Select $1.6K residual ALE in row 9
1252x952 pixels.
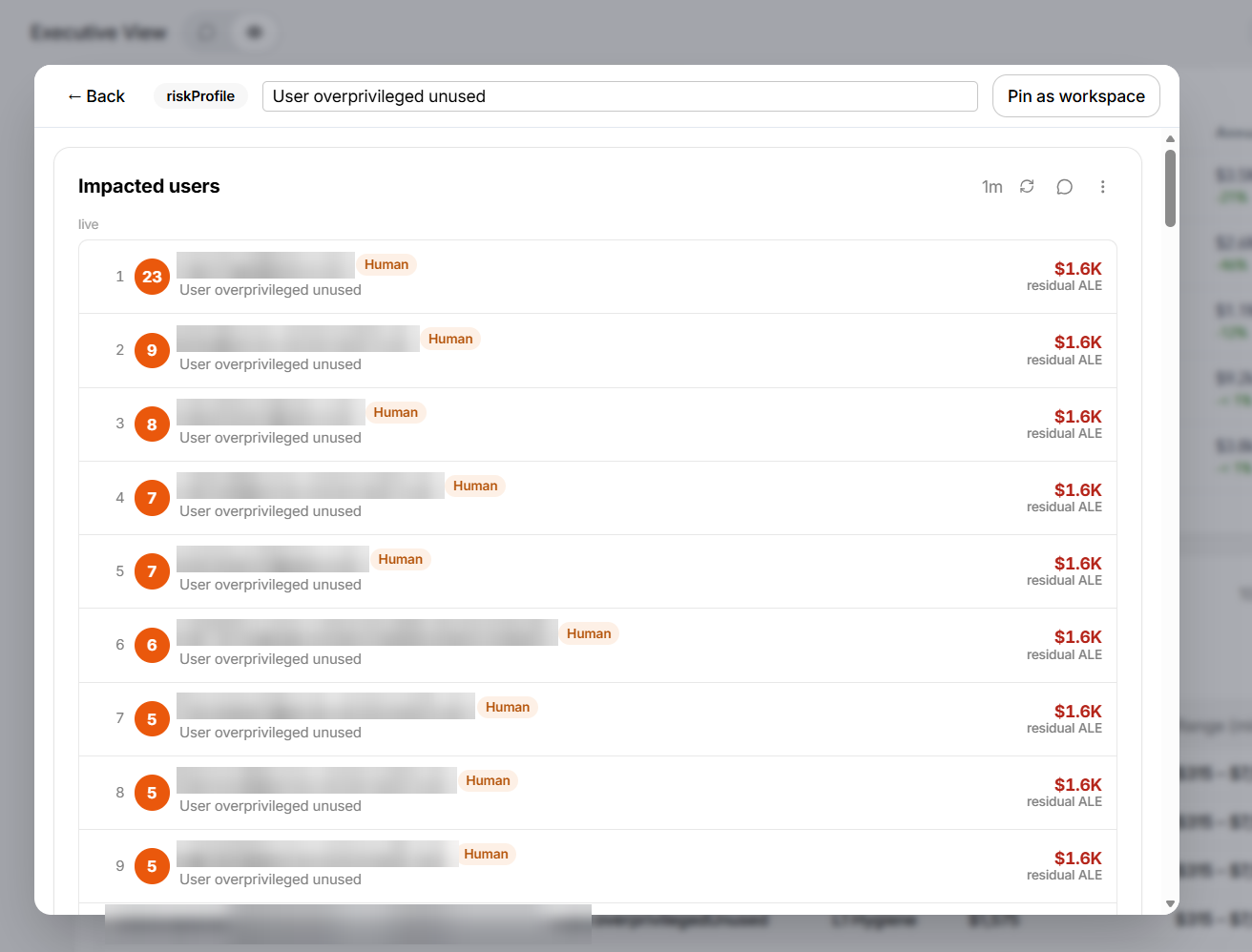tap(1064, 865)
